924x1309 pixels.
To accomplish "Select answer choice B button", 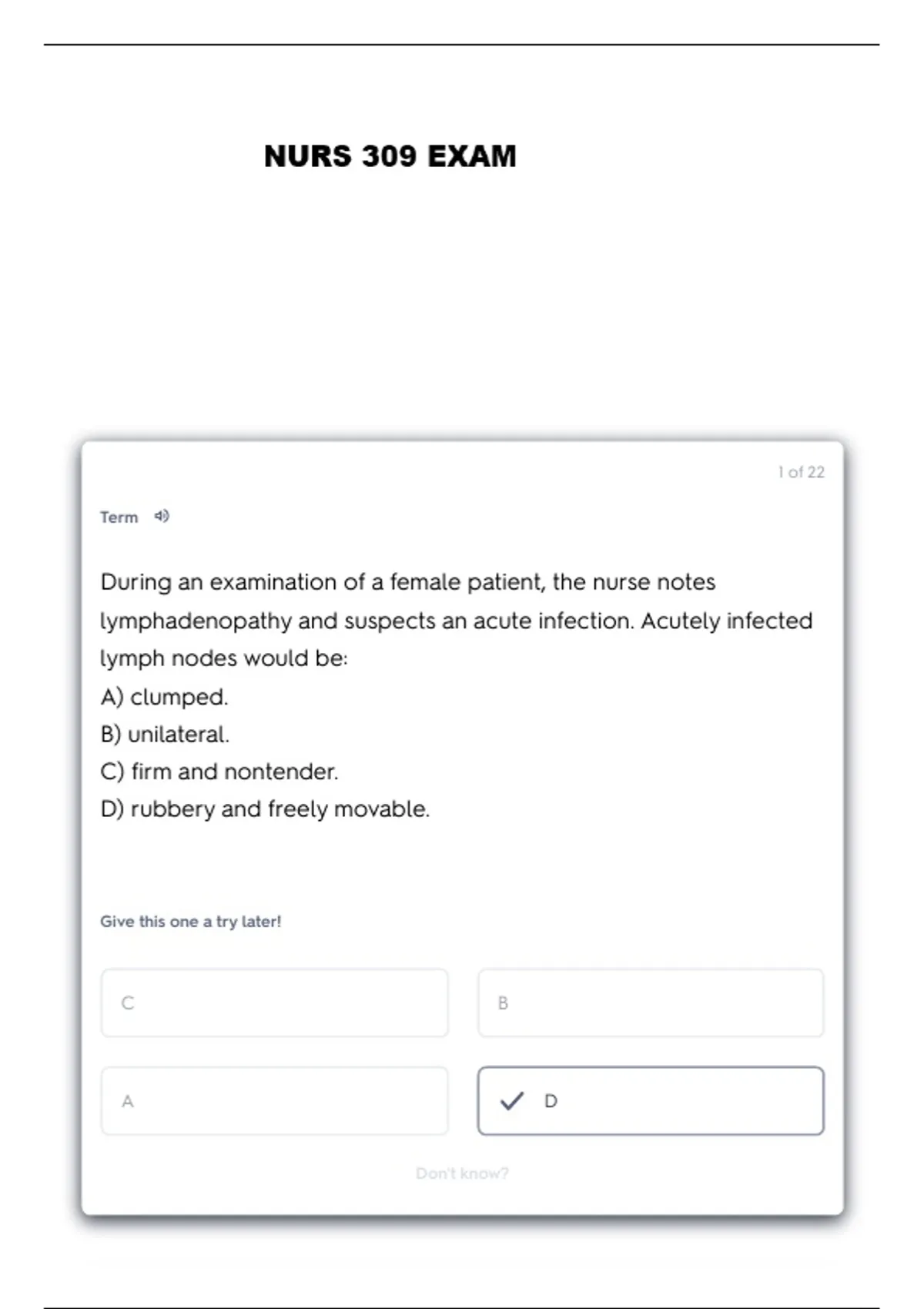I will tap(651, 1003).
